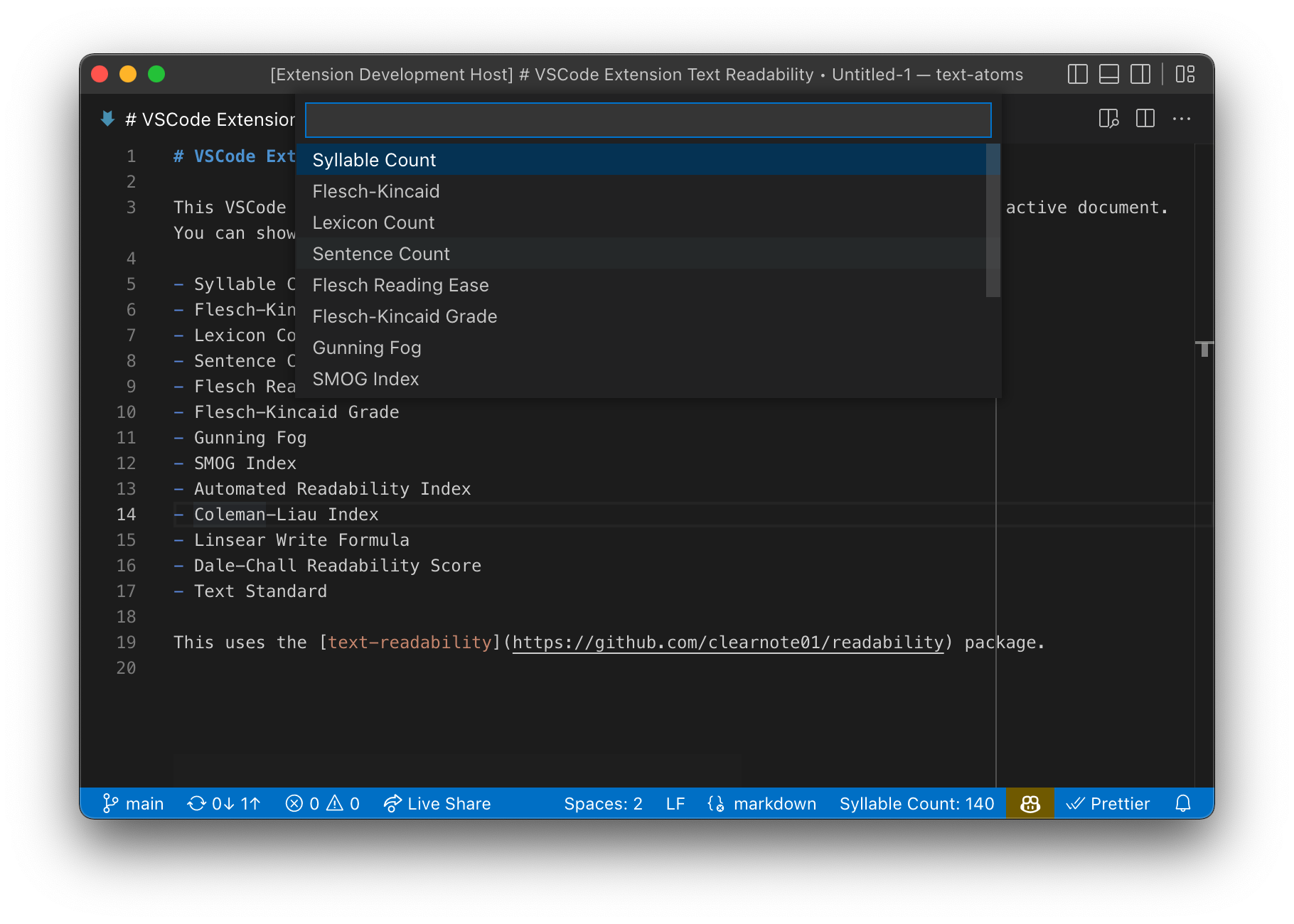Screen dimensions: 1294x924
Task: Toggle the Primary Side Bar
Action: pos(1077,74)
